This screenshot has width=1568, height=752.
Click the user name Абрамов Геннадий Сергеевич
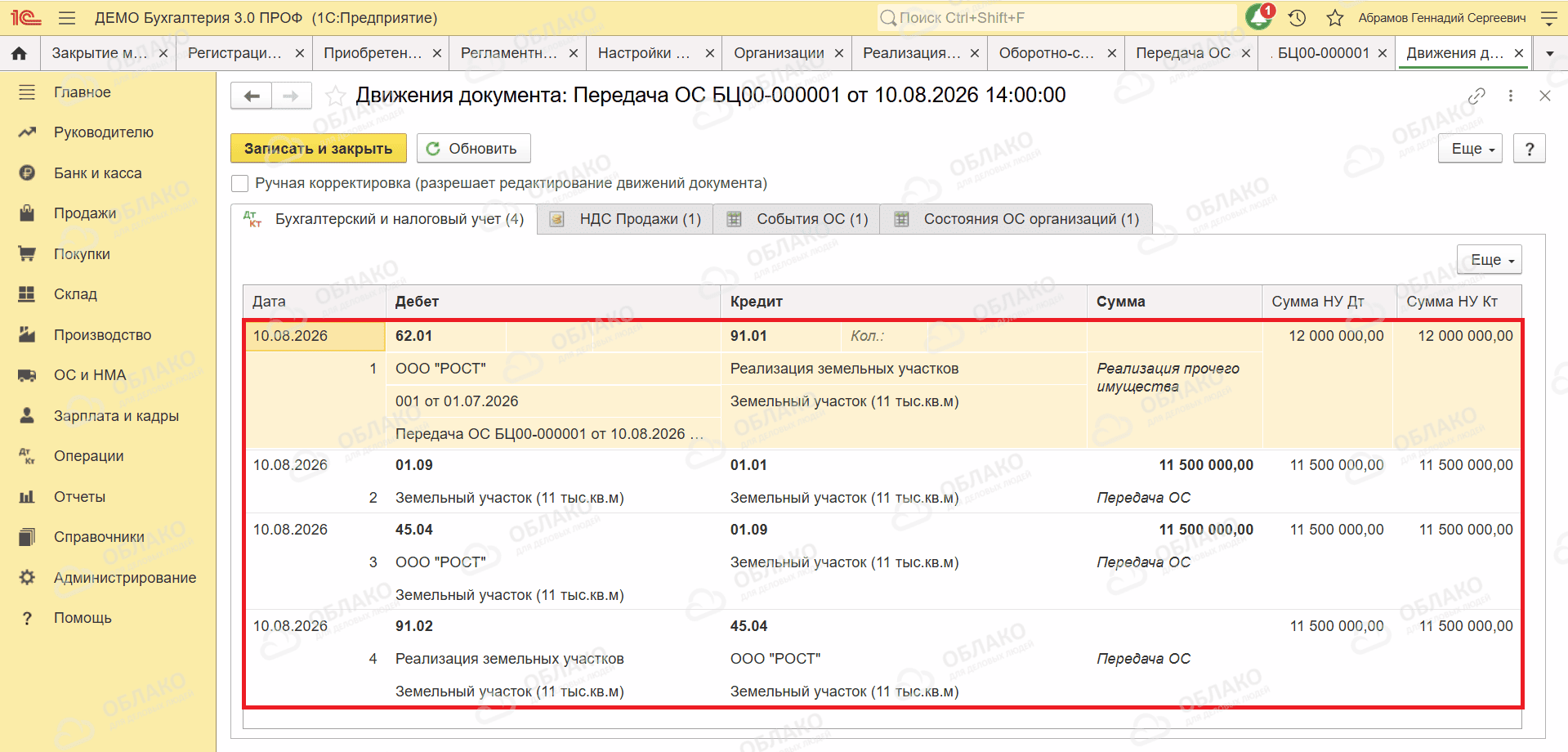pos(1442,18)
